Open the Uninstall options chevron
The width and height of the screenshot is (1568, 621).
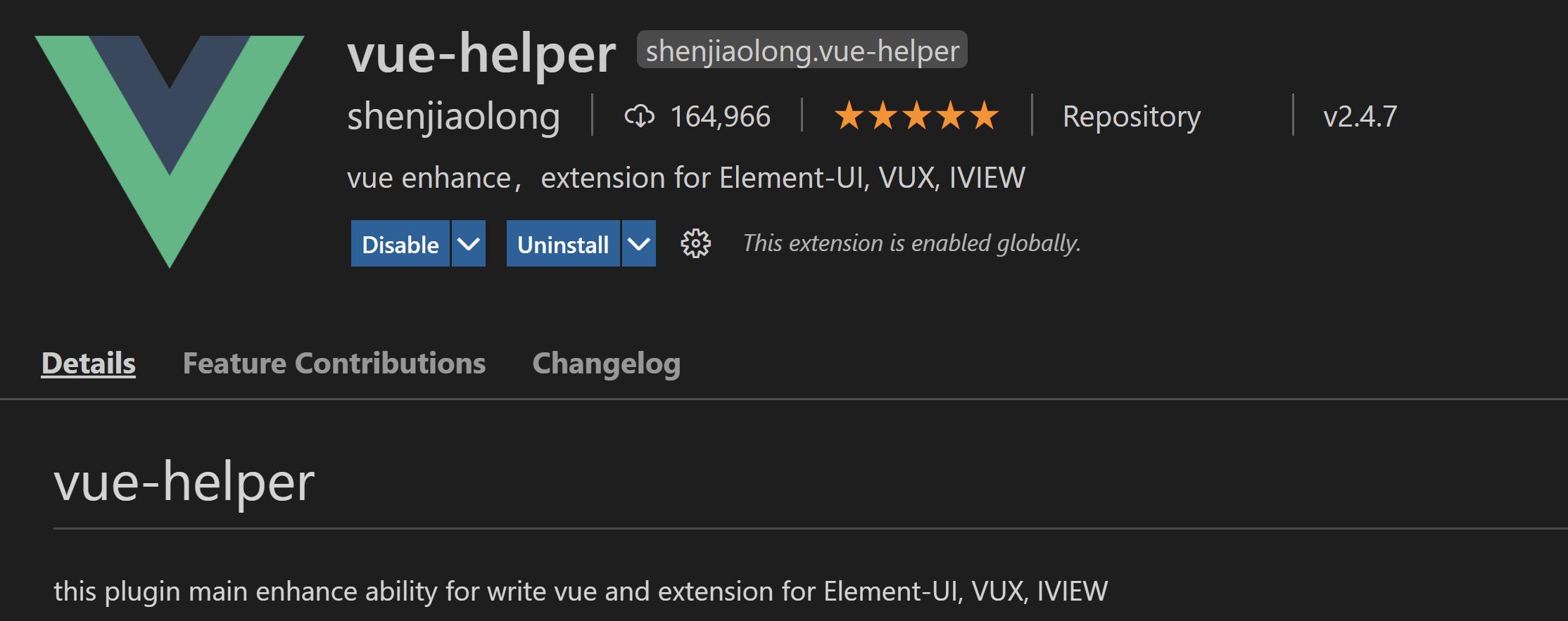point(638,244)
